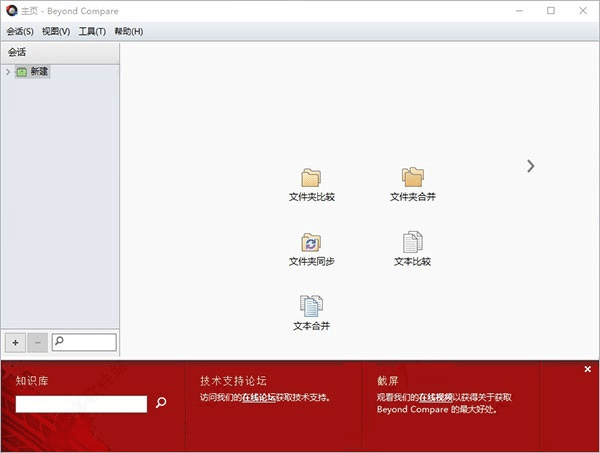The image size is (600, 453).
Task: Click the 技术支持论坛 heading
Action: pos(233,381)
